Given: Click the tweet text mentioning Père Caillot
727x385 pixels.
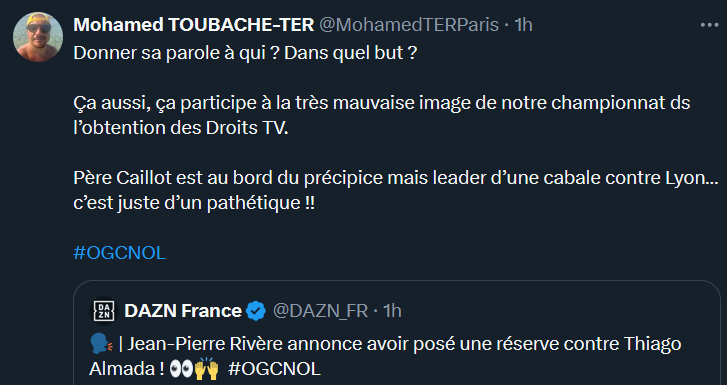Looking at the screenshot, I should click(395, 178).
